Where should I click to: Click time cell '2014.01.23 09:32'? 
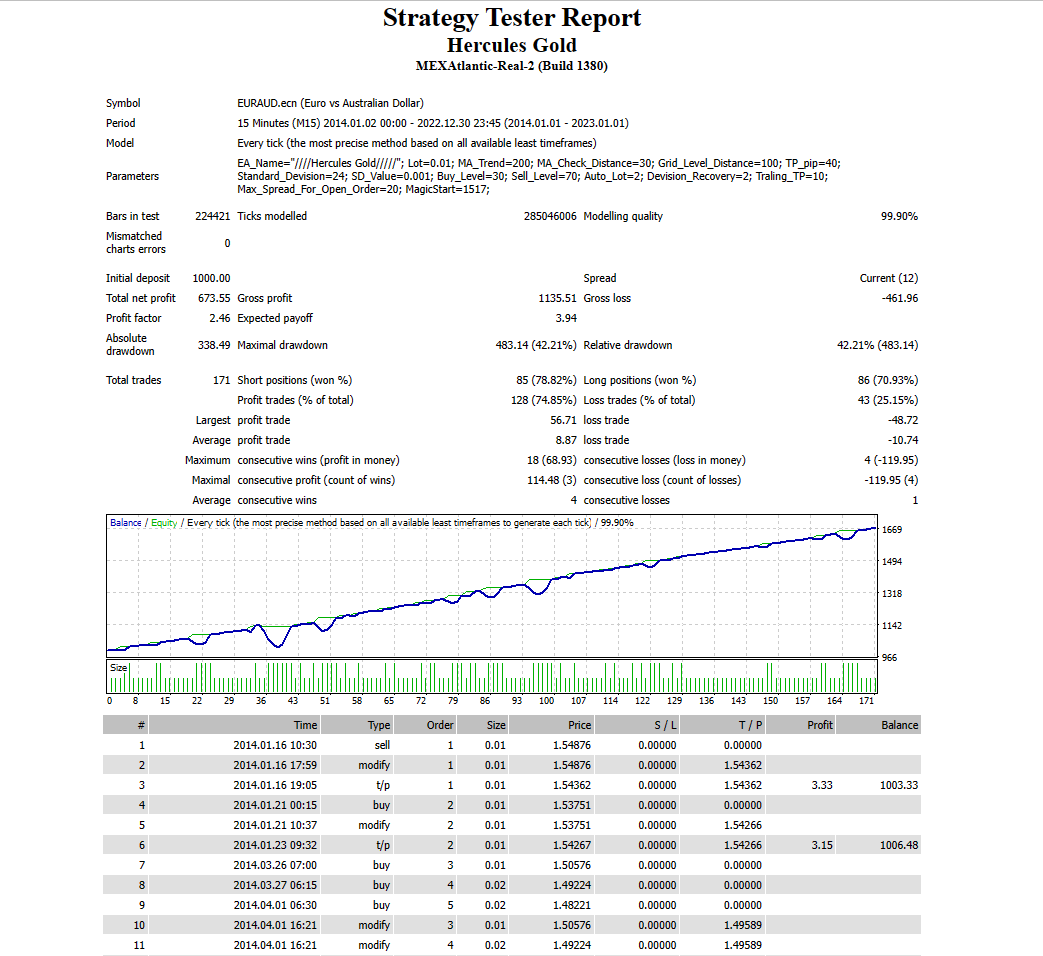[275, 845]
